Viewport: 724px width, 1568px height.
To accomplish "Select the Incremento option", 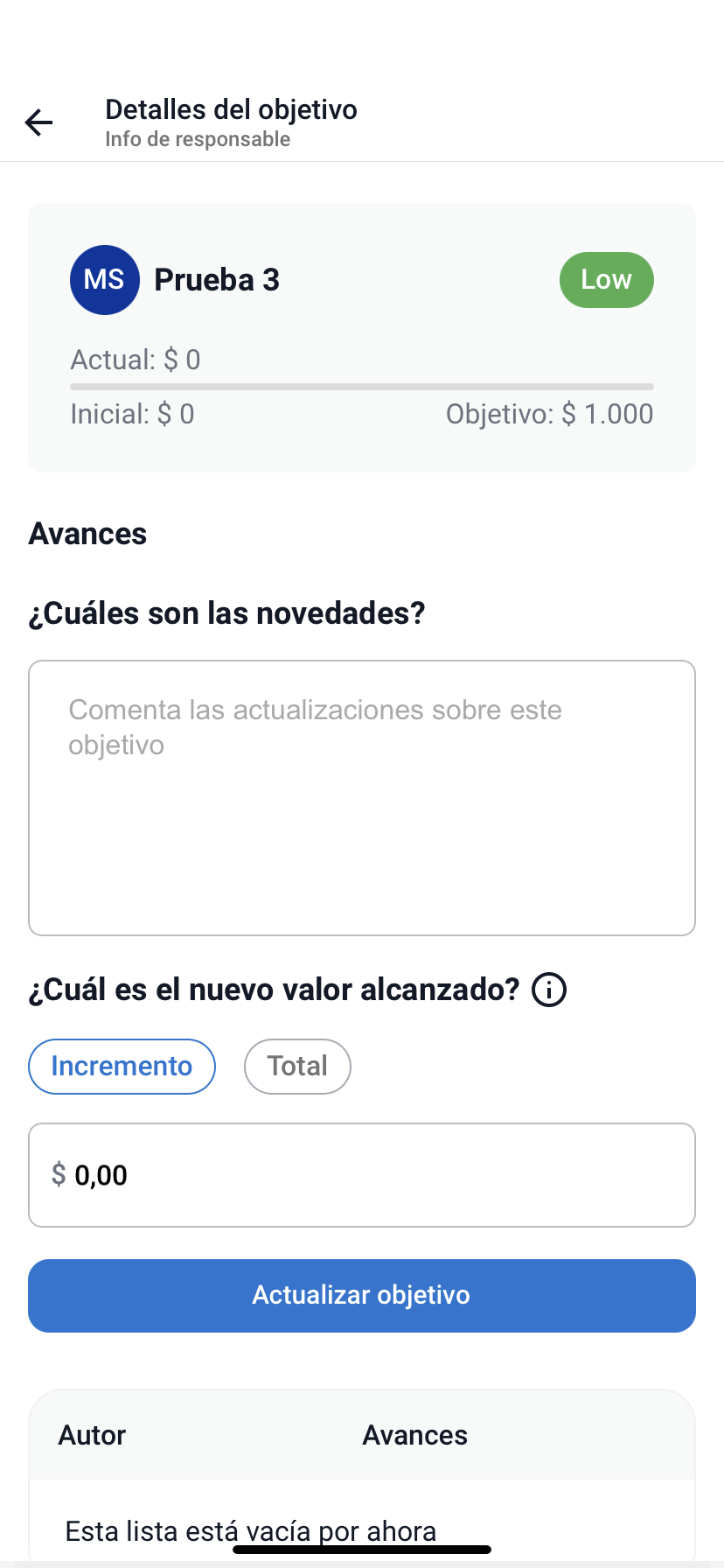I will point(122,1067).
